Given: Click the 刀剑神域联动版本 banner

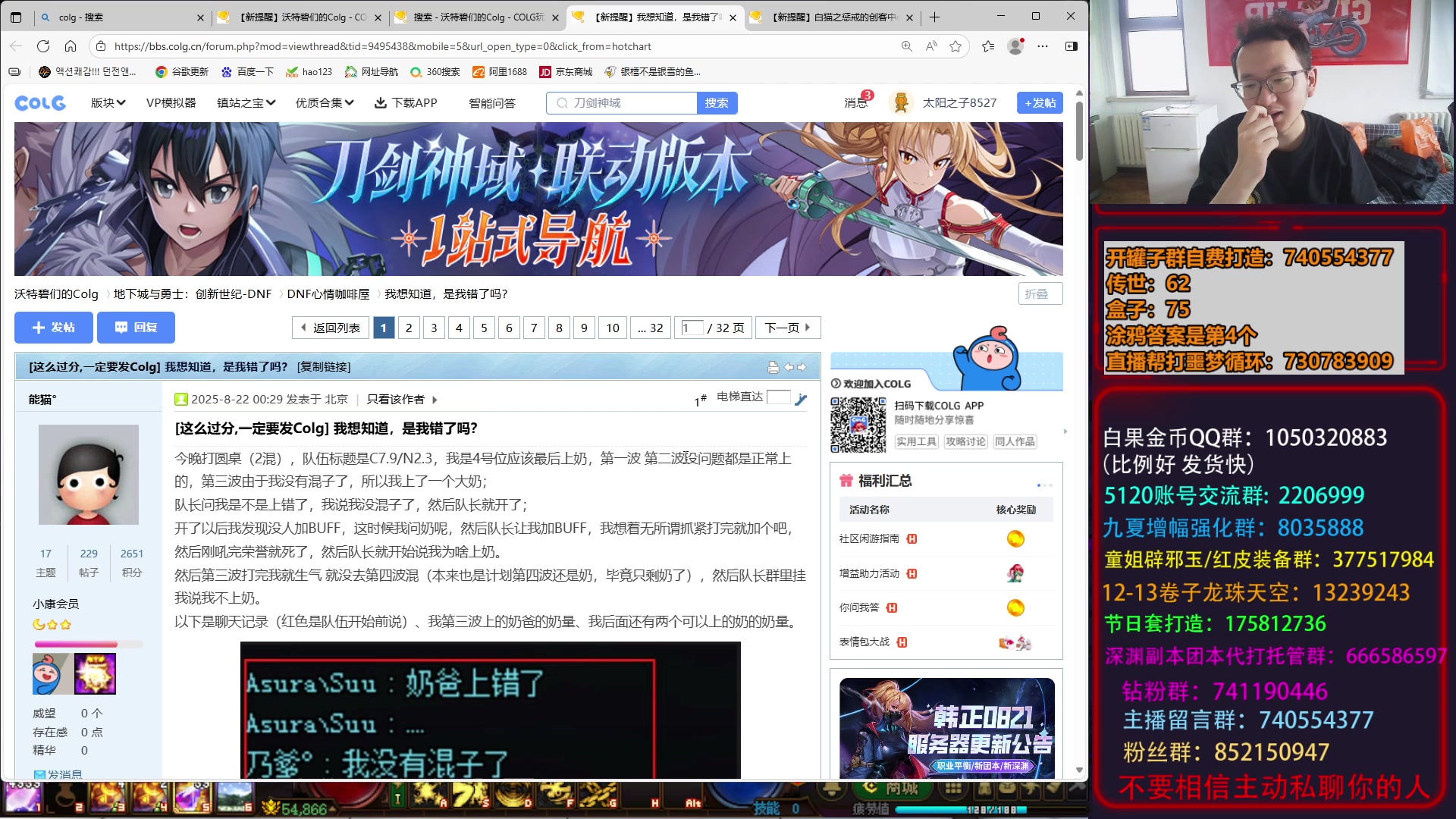Looking at the screenshot, I should point(538,199).
